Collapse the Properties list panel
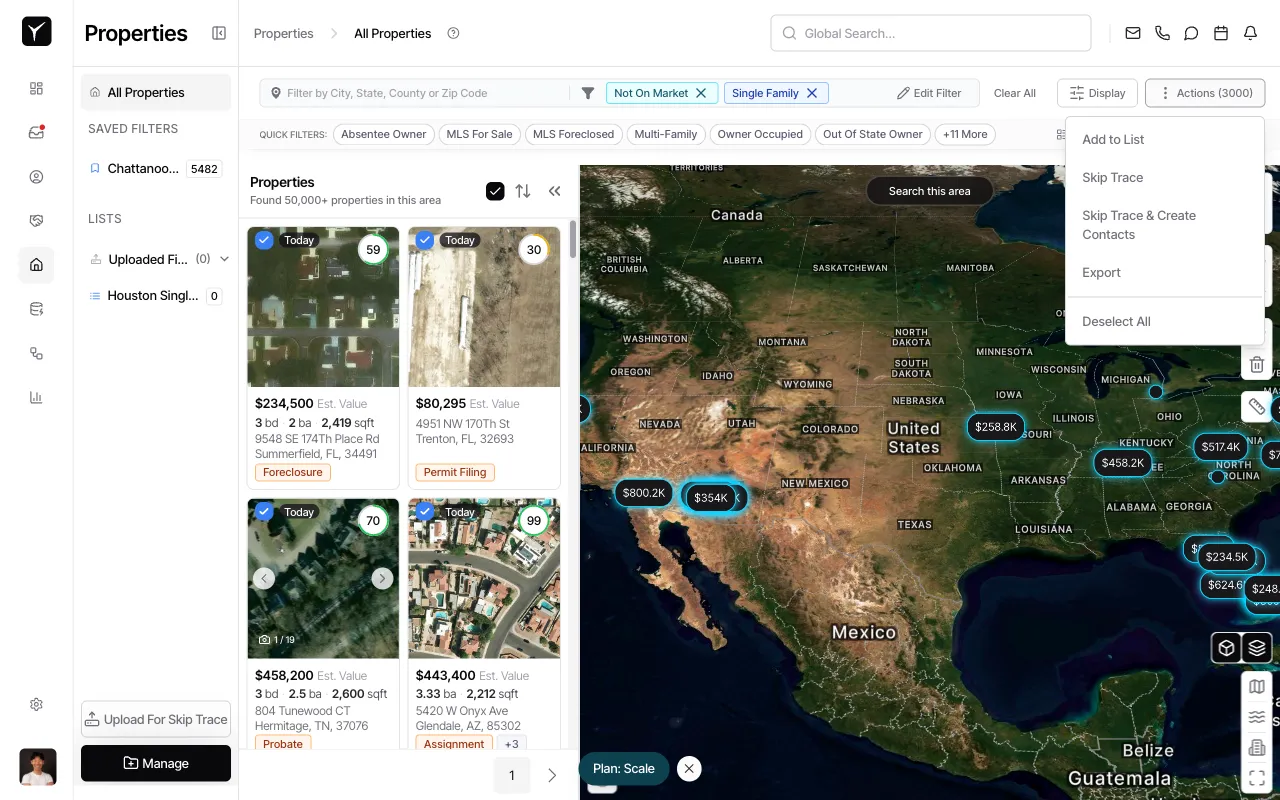The height and width of the screenshot is (800, 1280). point(554,191)
